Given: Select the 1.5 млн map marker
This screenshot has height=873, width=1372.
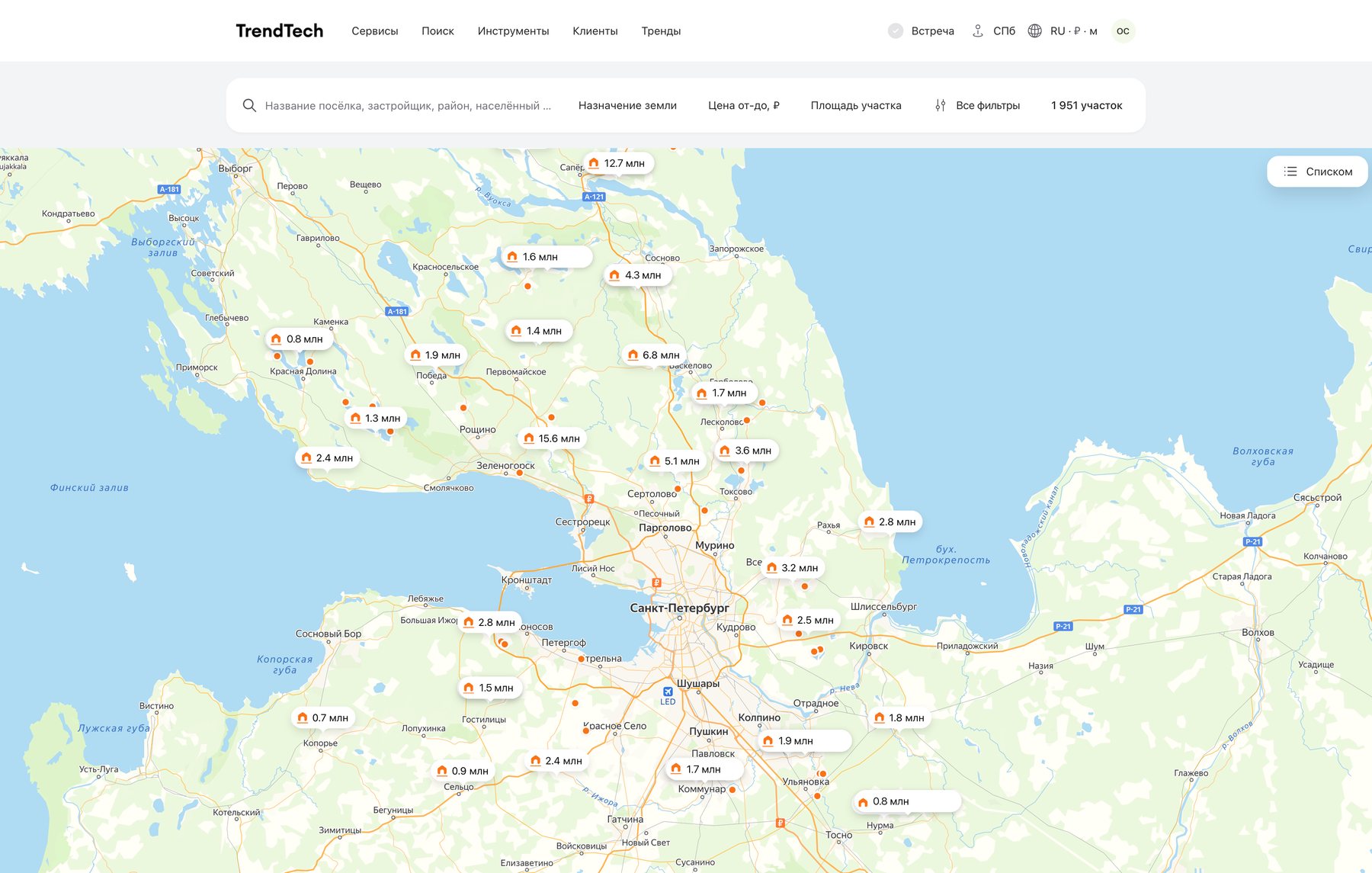Looking at the screenshot, I should click(489, 688).
